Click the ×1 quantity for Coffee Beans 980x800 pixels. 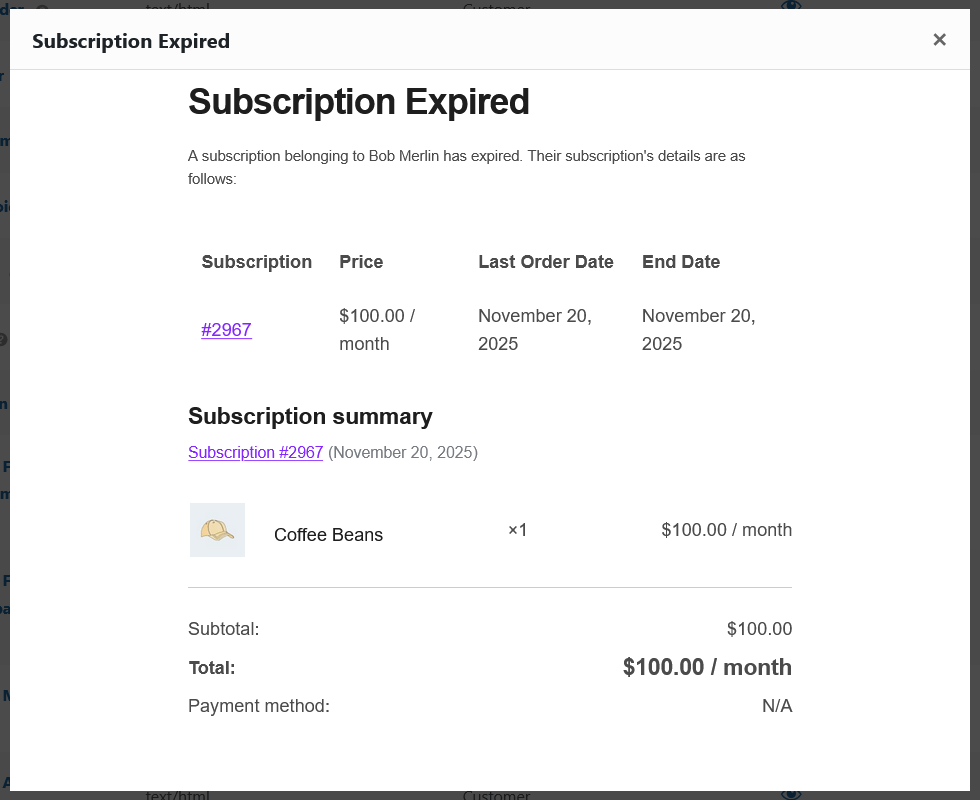point(517,530)
